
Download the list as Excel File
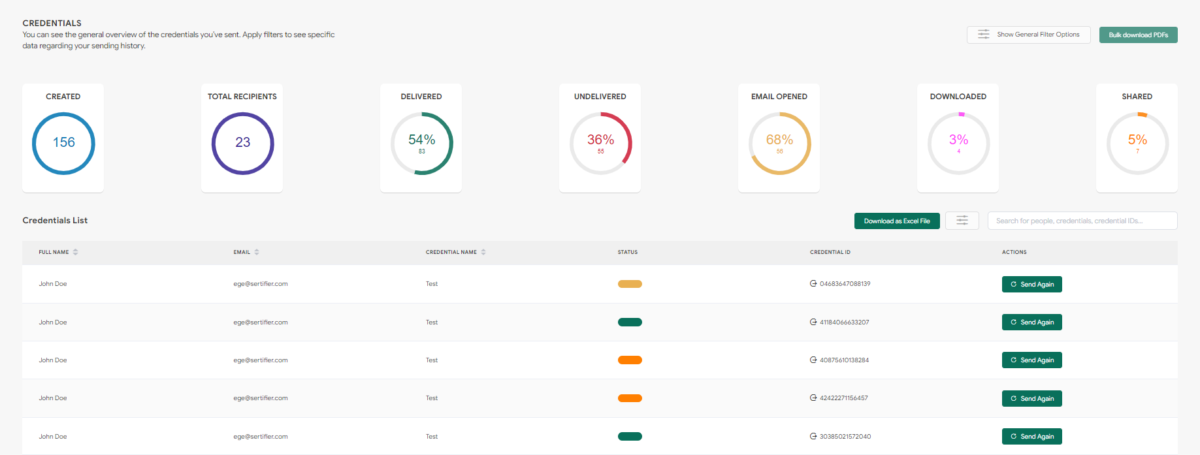coord(897,221)
